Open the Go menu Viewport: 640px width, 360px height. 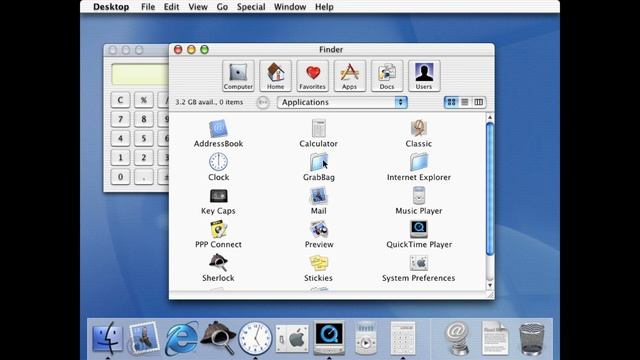[222, 7]
